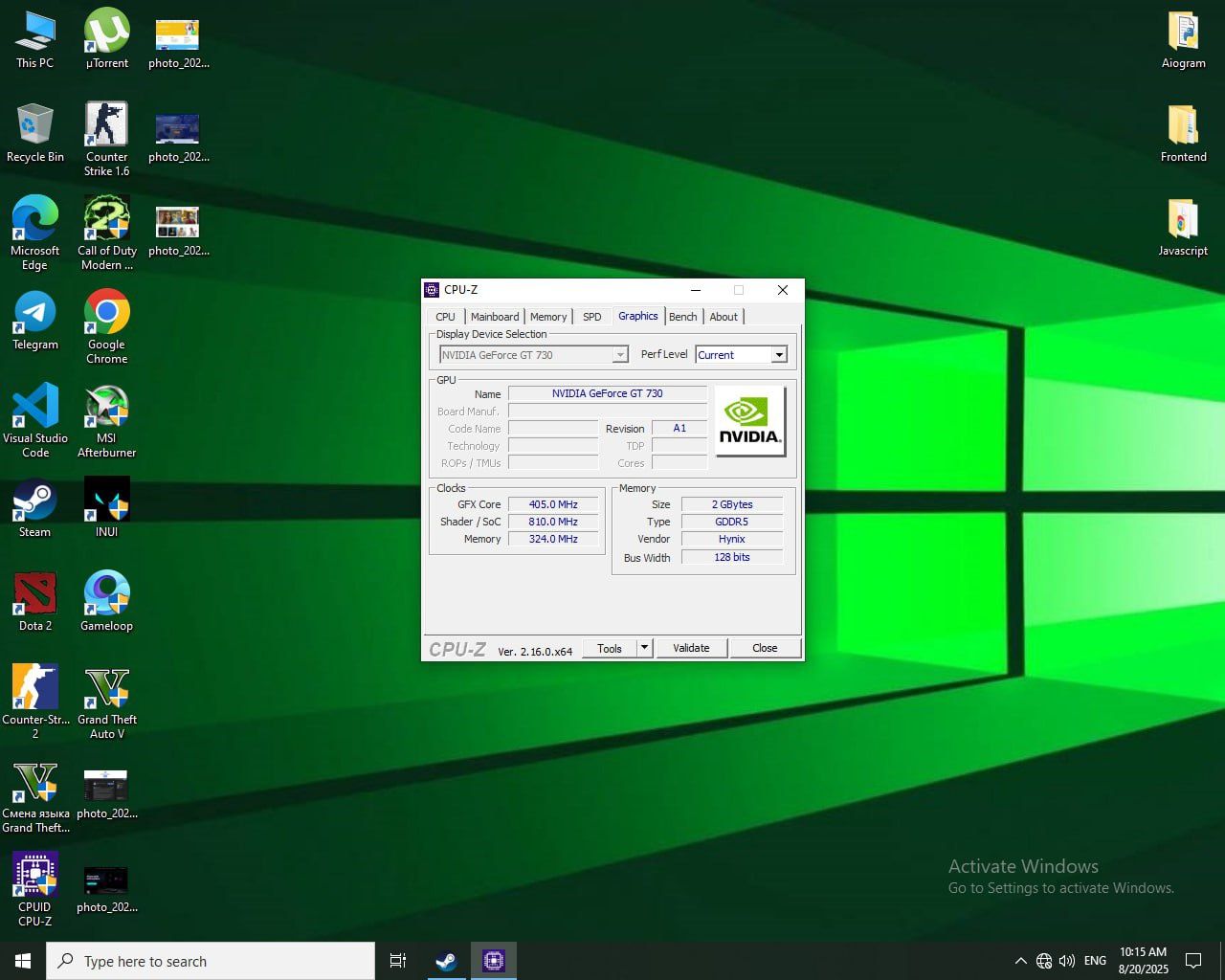Launch Counter Strike 1.6 shortcut
The height and width of the screenshot is (980, 1225).
[106, 140]
